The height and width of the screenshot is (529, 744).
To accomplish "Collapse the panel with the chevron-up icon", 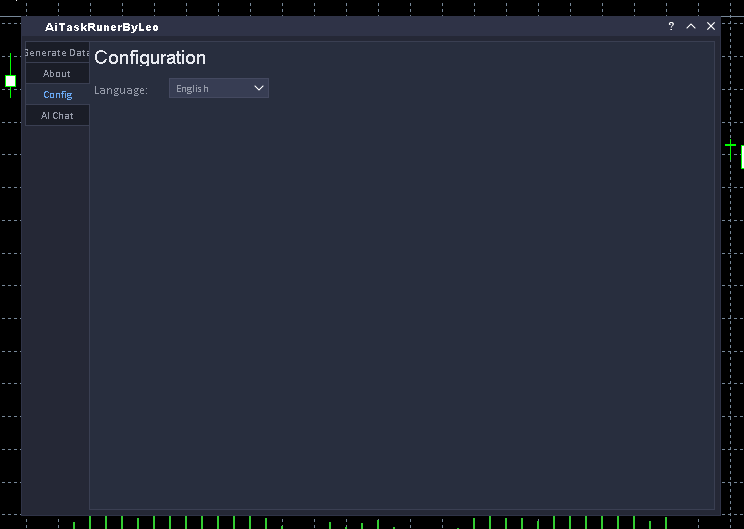I will (691, 27).
